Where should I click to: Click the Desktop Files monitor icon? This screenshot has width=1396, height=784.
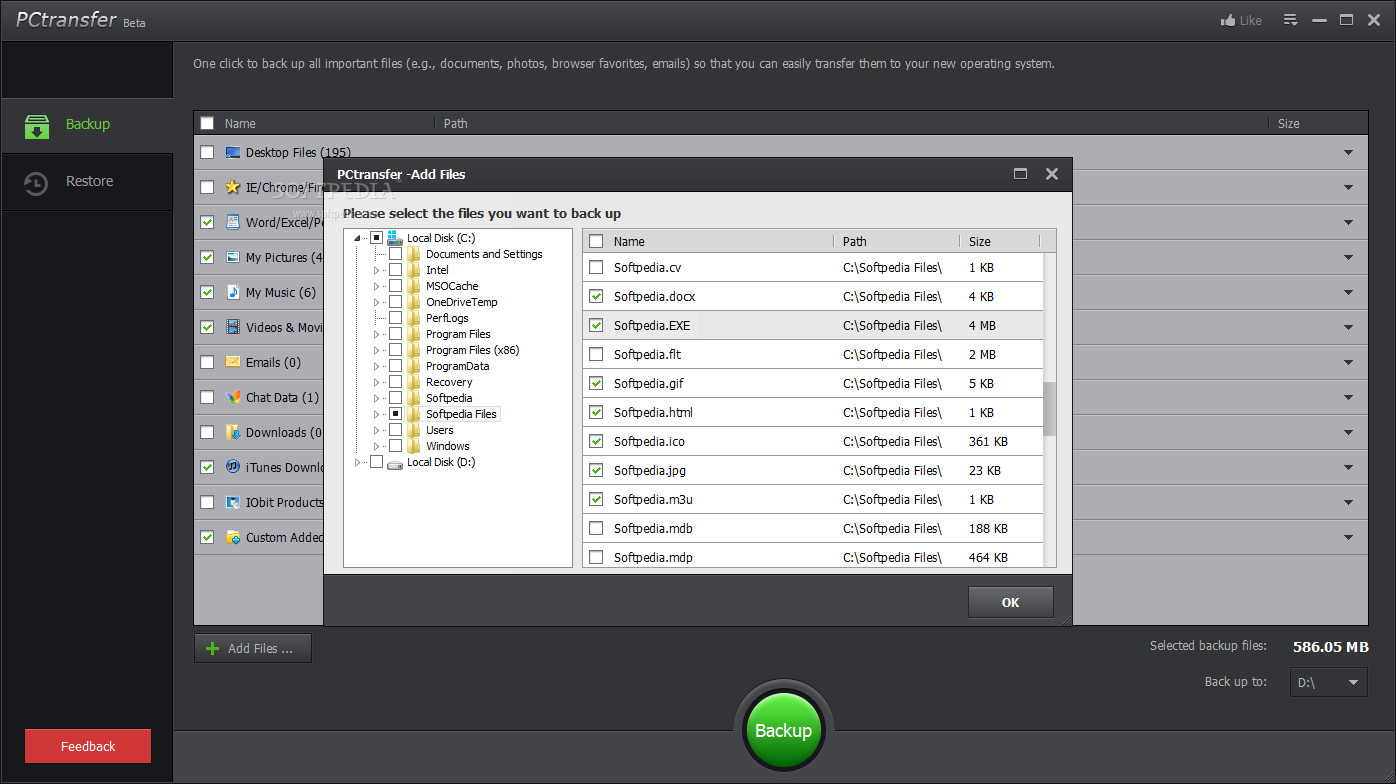click(x=233, y=153)
